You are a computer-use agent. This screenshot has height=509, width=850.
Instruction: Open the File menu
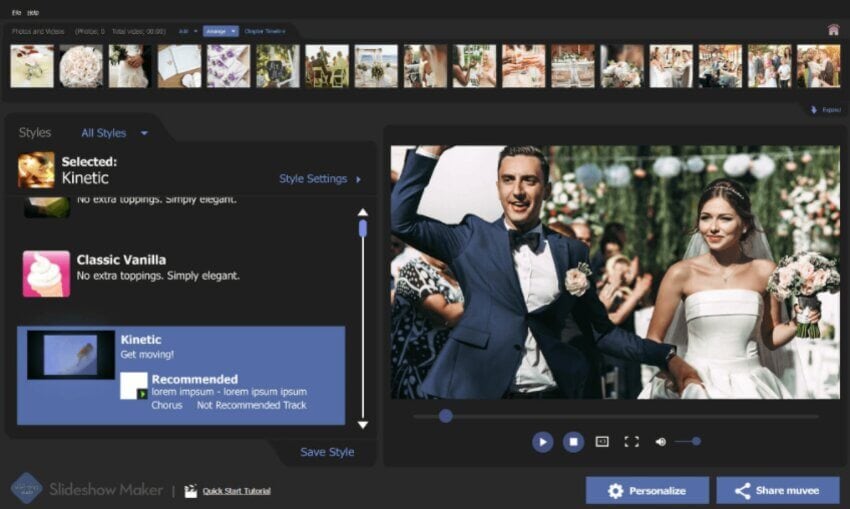tap(16, 12)
